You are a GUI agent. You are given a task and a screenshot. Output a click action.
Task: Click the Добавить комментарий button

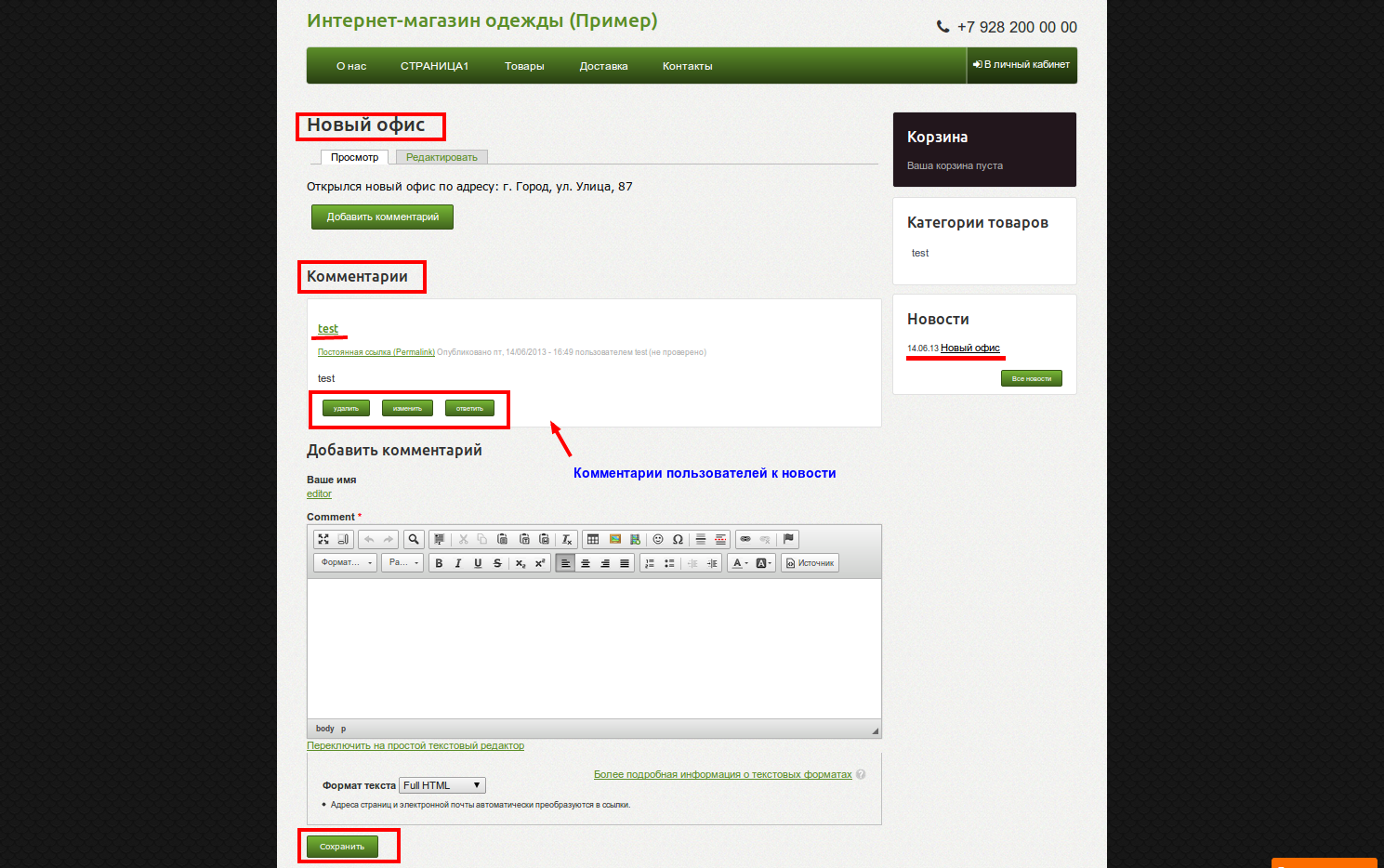coord(382,217)
